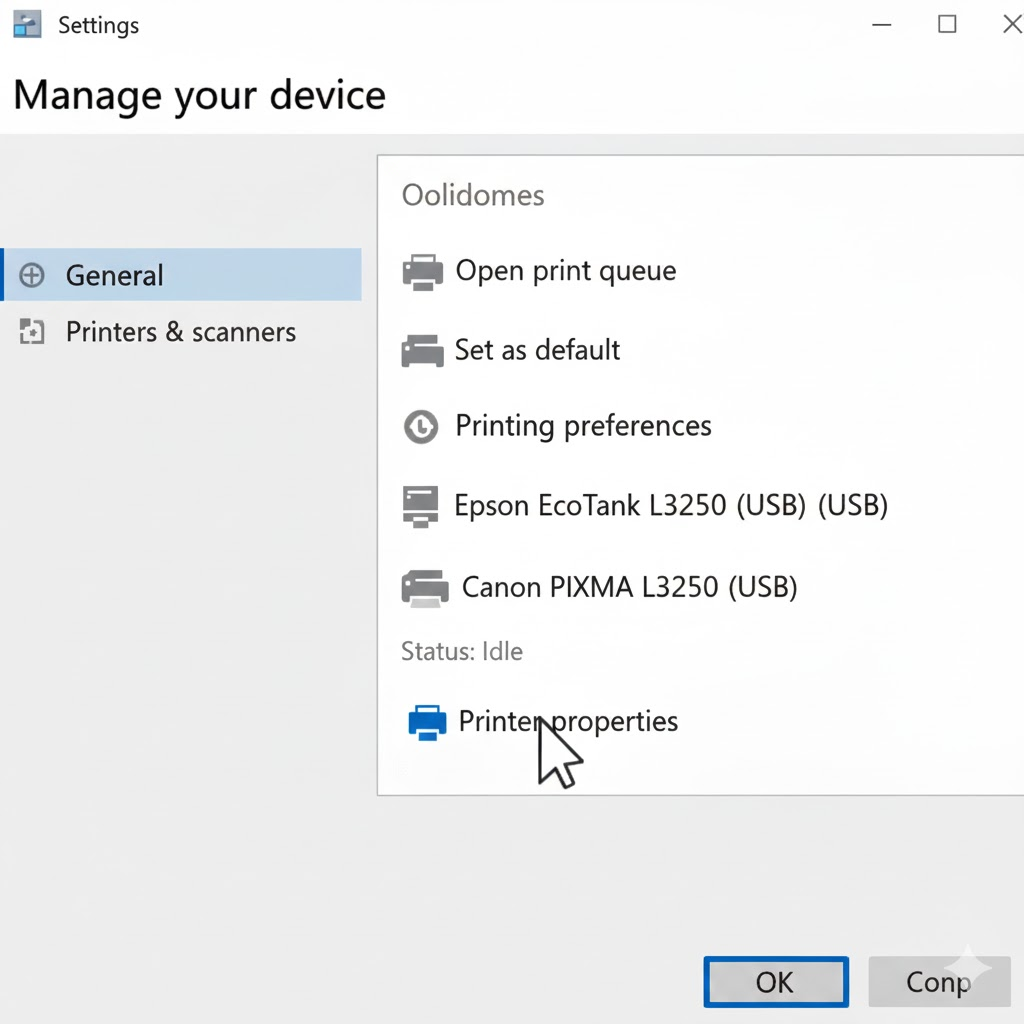Click the circled plus icon beside General
The width and height of the screenshot is (1024, 1024).
click(32, 276)
